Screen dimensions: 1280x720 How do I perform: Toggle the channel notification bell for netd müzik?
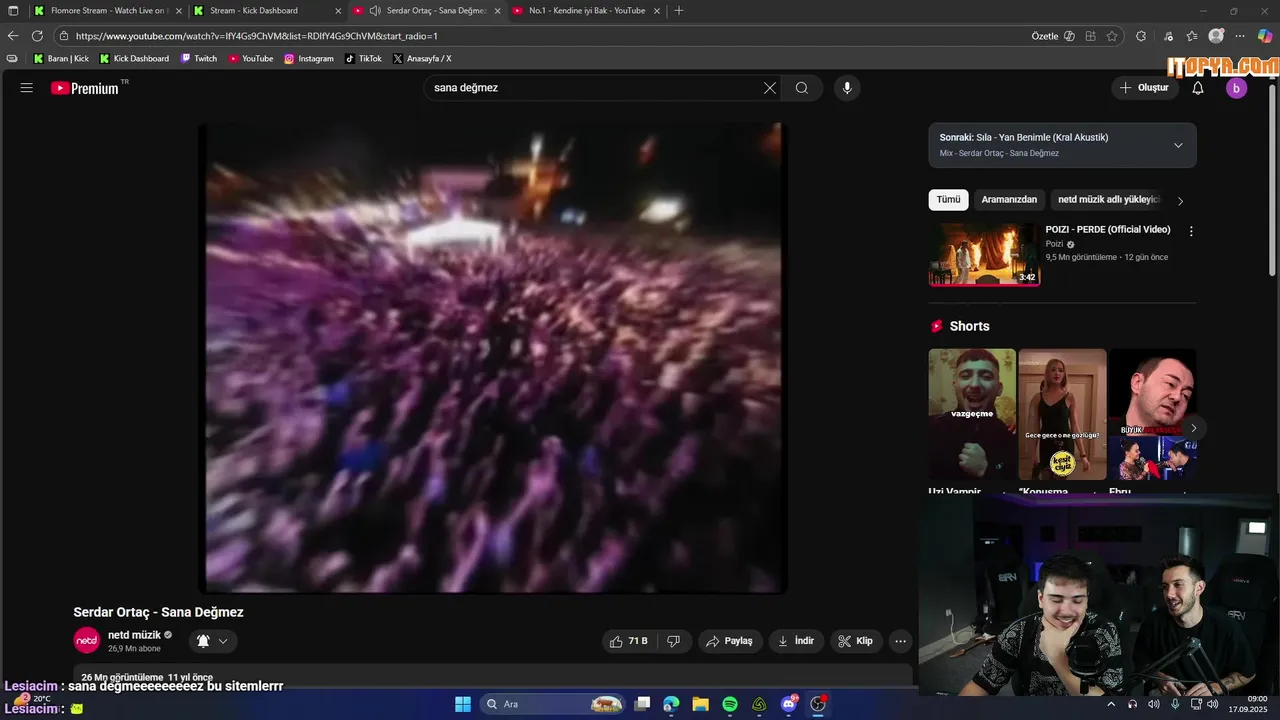coord(203,641)
